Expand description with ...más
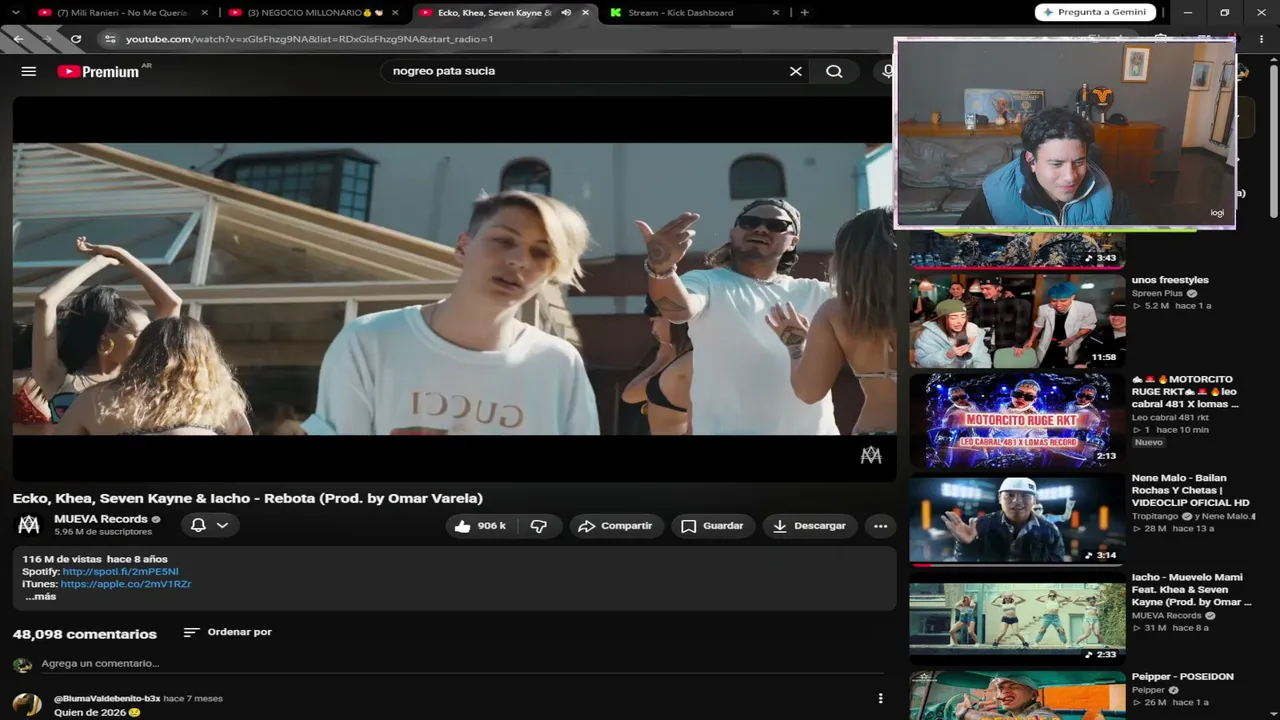This screenshot has height=720, width=1280. (40, 596)
